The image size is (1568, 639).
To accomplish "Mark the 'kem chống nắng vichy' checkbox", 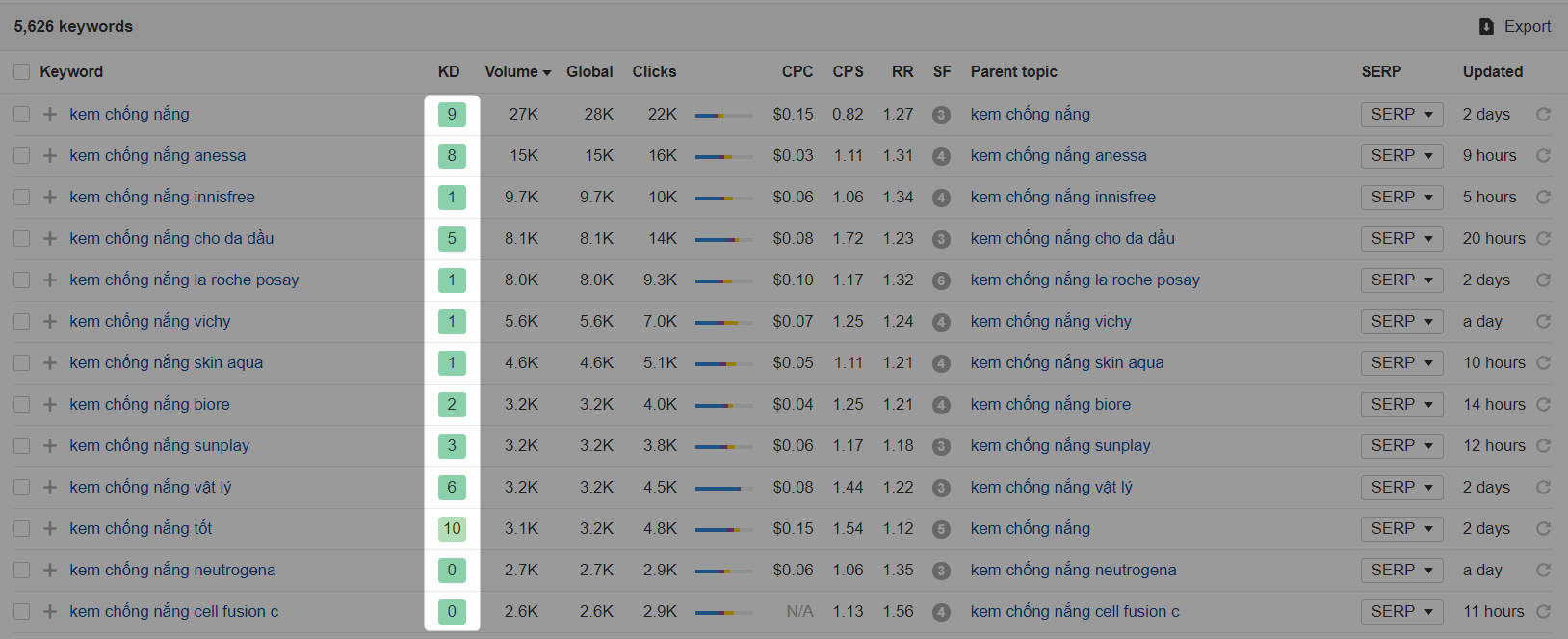I will [x=21, y=321].
